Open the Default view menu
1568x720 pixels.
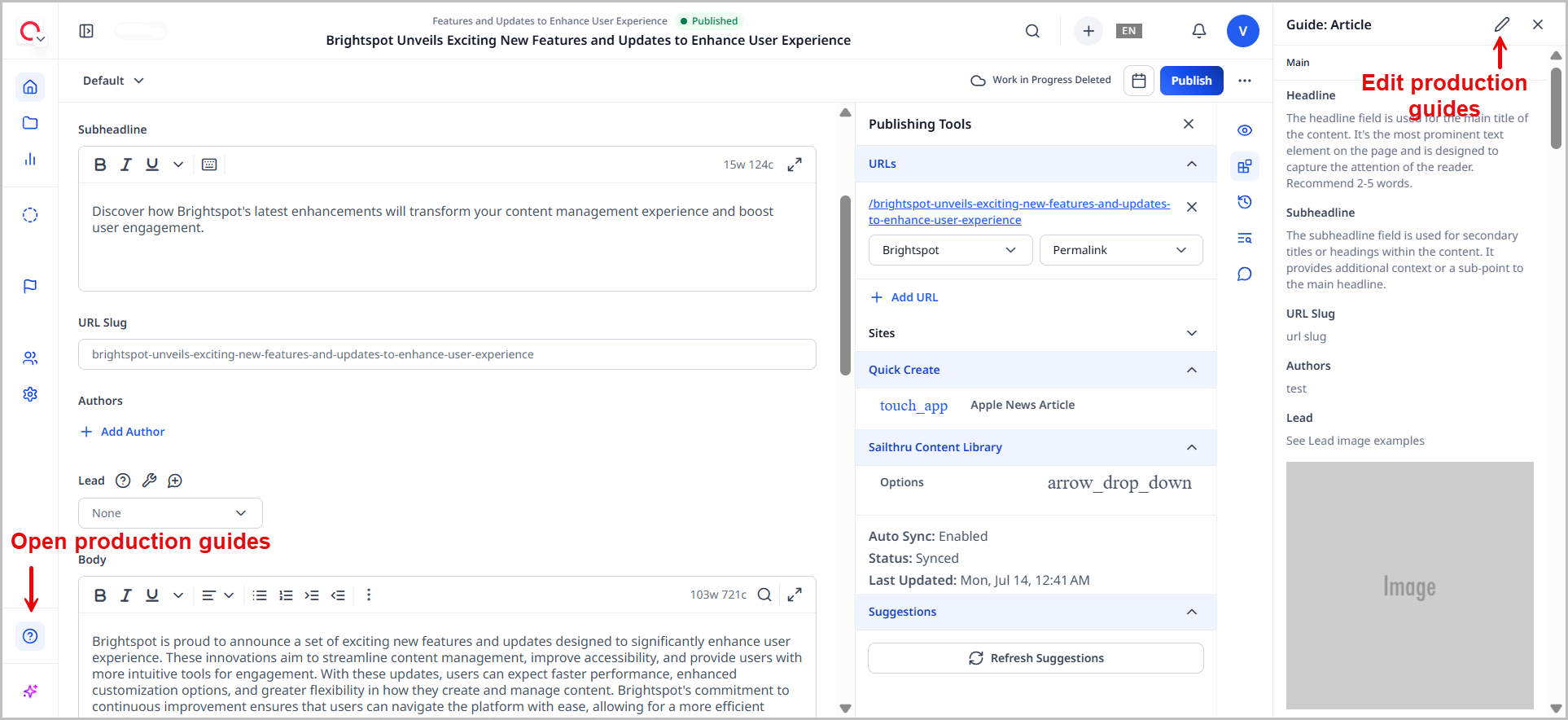(113, 81)
